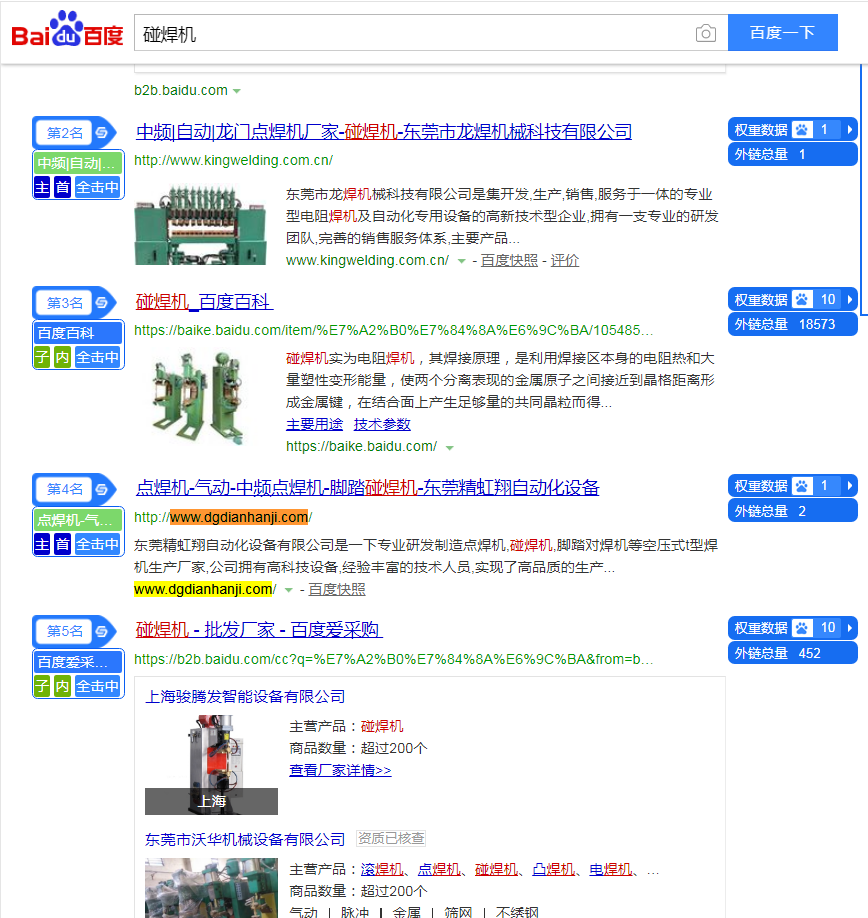Click the blue 百度百科 tag under 第3名
The width and height of the screenshot is (868, 918).
click(x=78, y=333)
